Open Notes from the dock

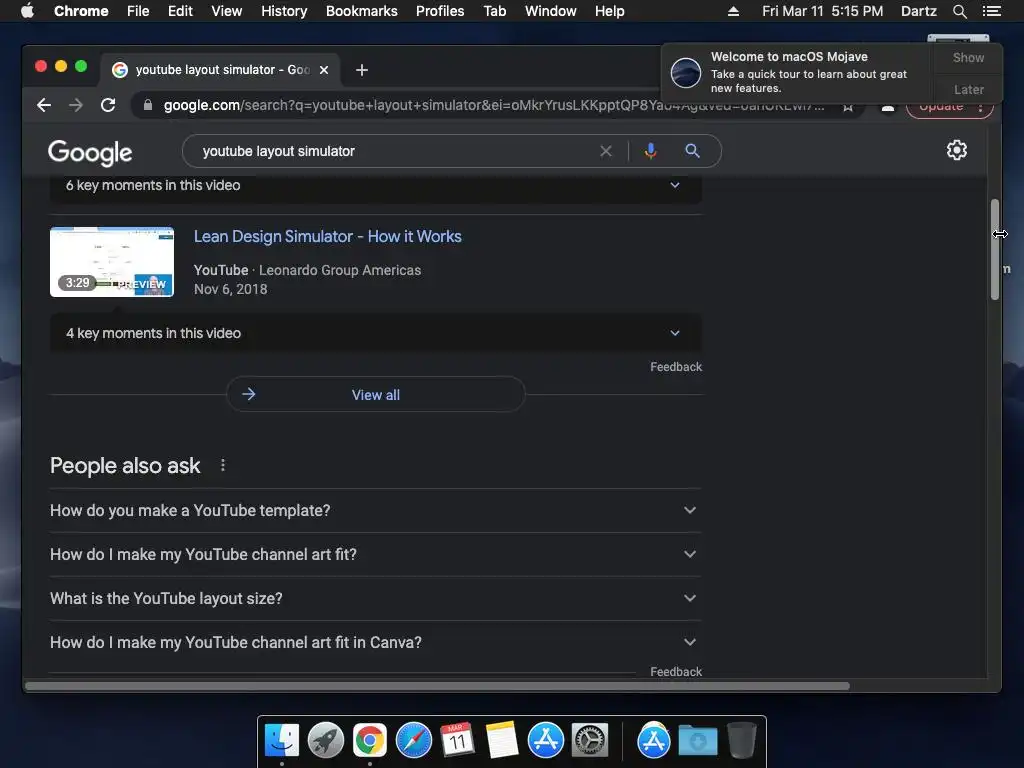click(x=502, y=741)
